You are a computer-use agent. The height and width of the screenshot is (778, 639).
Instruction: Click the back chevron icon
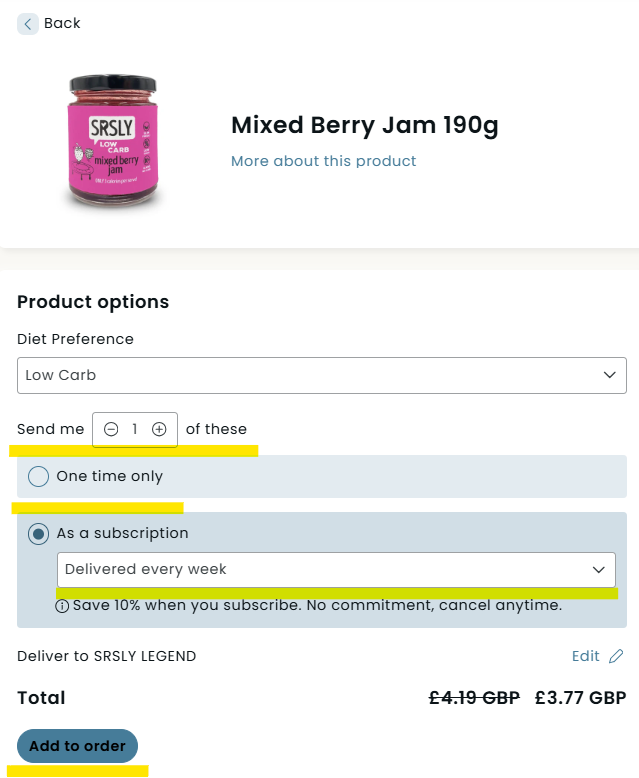[28, 24]
